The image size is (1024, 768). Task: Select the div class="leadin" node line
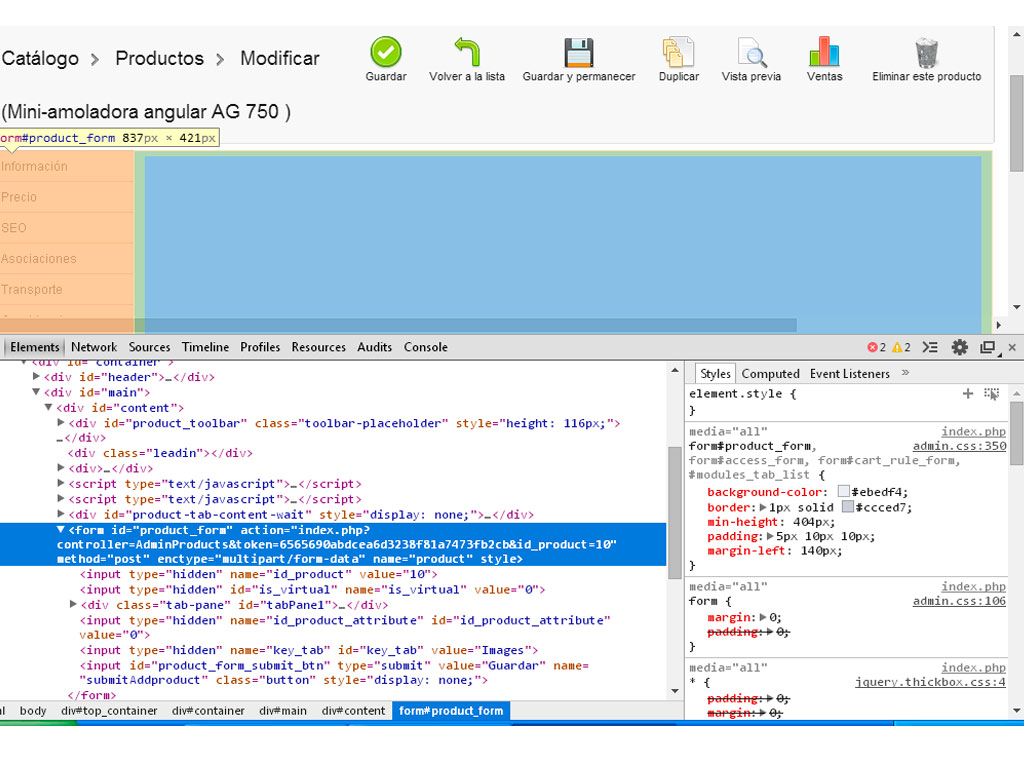(160, 453)
